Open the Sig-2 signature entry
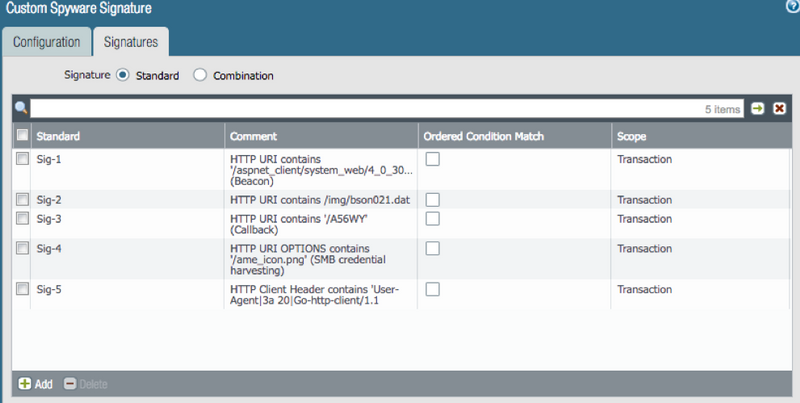The width and height of the screenshot is (800, 403). click(49, 200)
